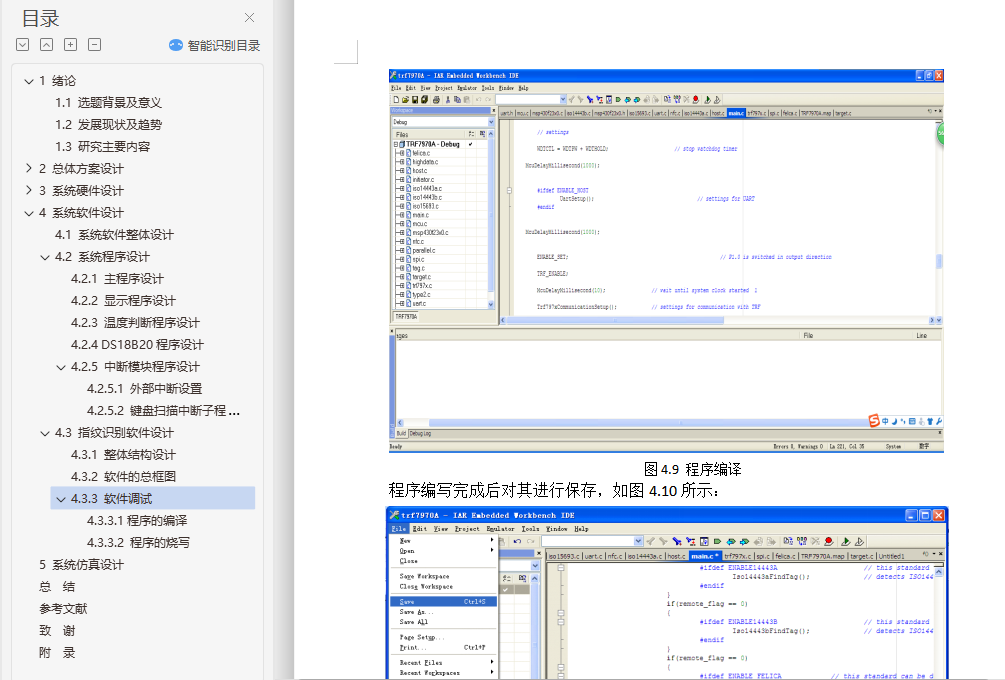
Task: Expand chapter 3 系统硬件设计
Action: pyautogui.click(x=29, y=190)
